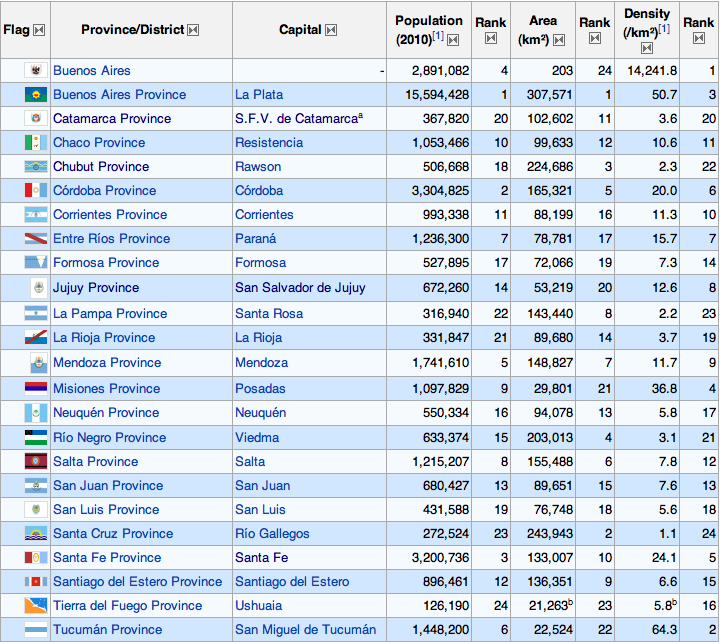Screen dimensions: 720x642
Task: Open the Río Negro Province flag image
Action: coord(36,438)
